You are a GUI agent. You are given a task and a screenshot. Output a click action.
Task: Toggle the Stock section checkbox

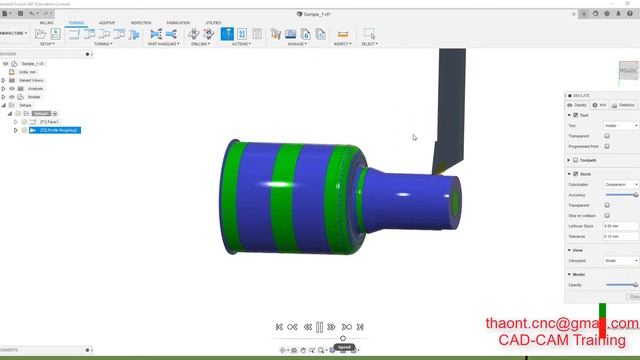point(576,174)
